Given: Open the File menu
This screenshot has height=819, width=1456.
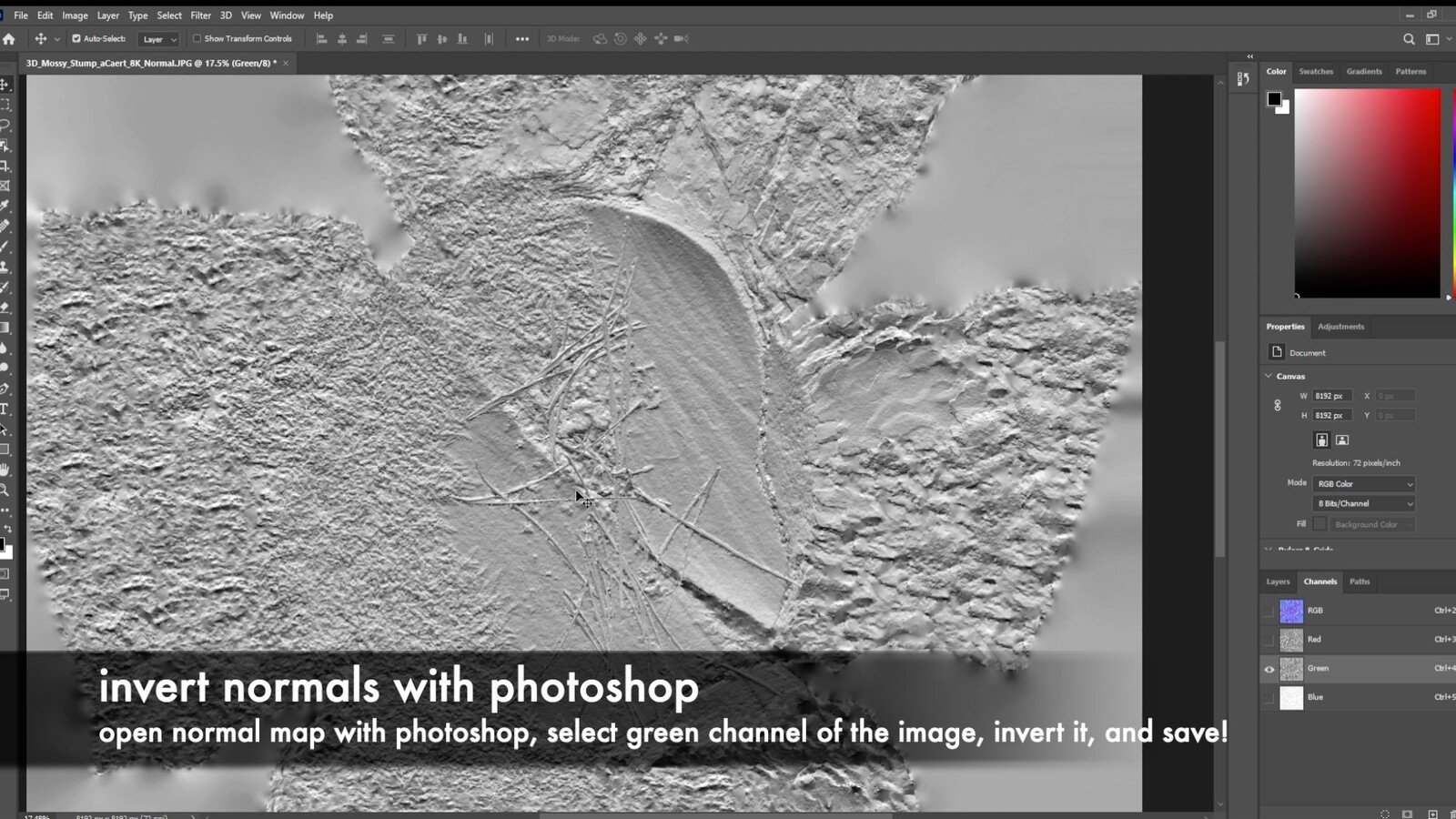Looking at the screenshot, I should tap(21, 15).
